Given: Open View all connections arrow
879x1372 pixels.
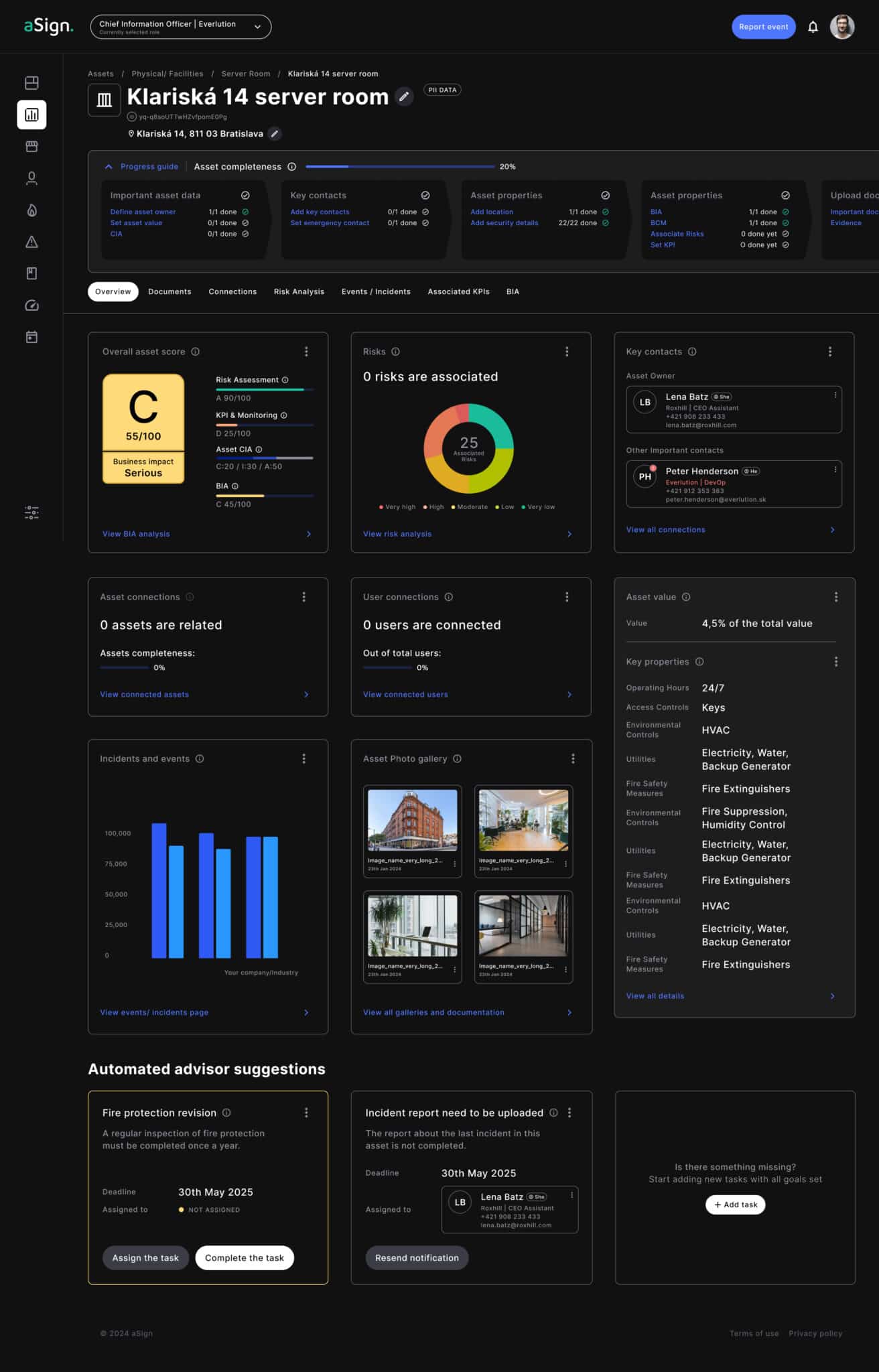Looking at the screenshot, I should pos(833,530).
